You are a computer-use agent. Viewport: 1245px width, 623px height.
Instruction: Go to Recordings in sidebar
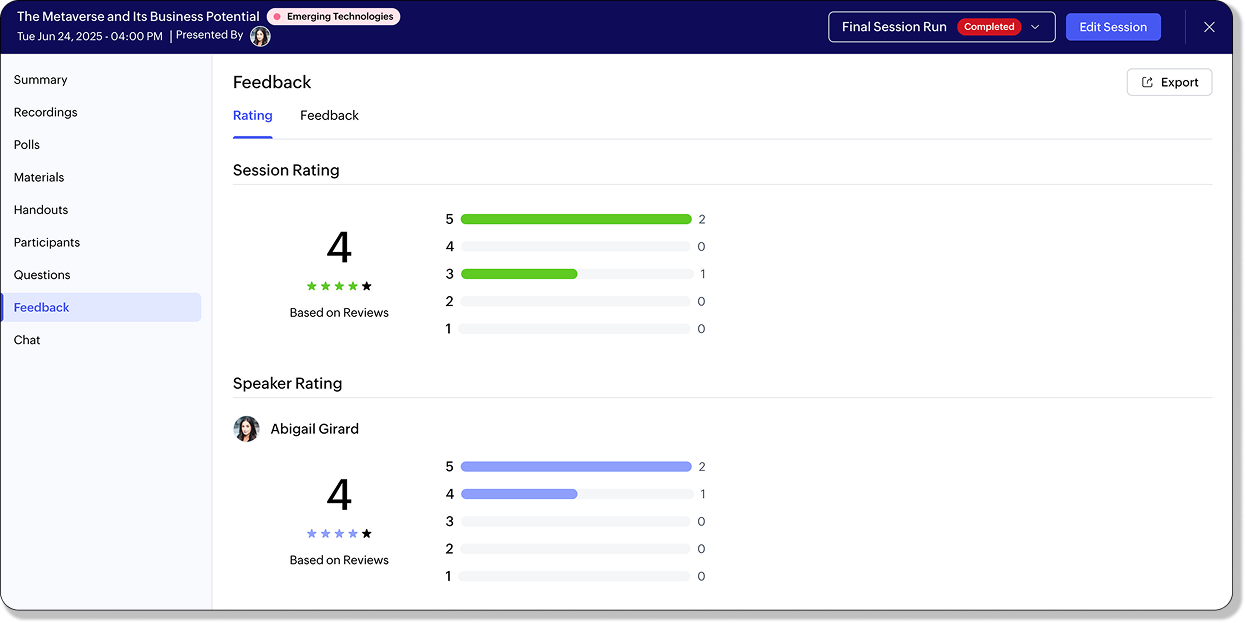(x=45, y=113)
